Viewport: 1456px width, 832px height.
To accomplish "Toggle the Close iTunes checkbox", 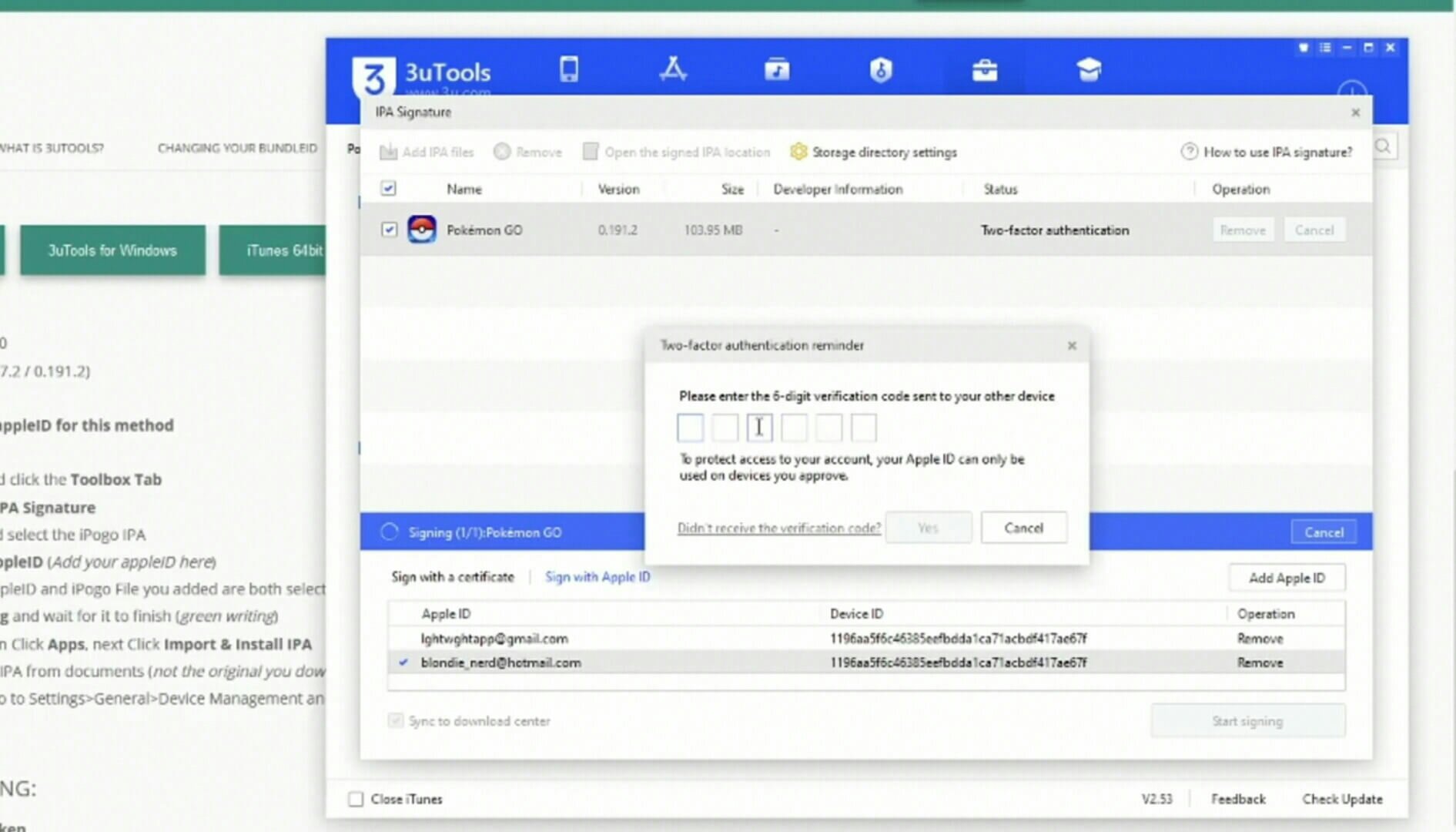I will coord(356,799).
